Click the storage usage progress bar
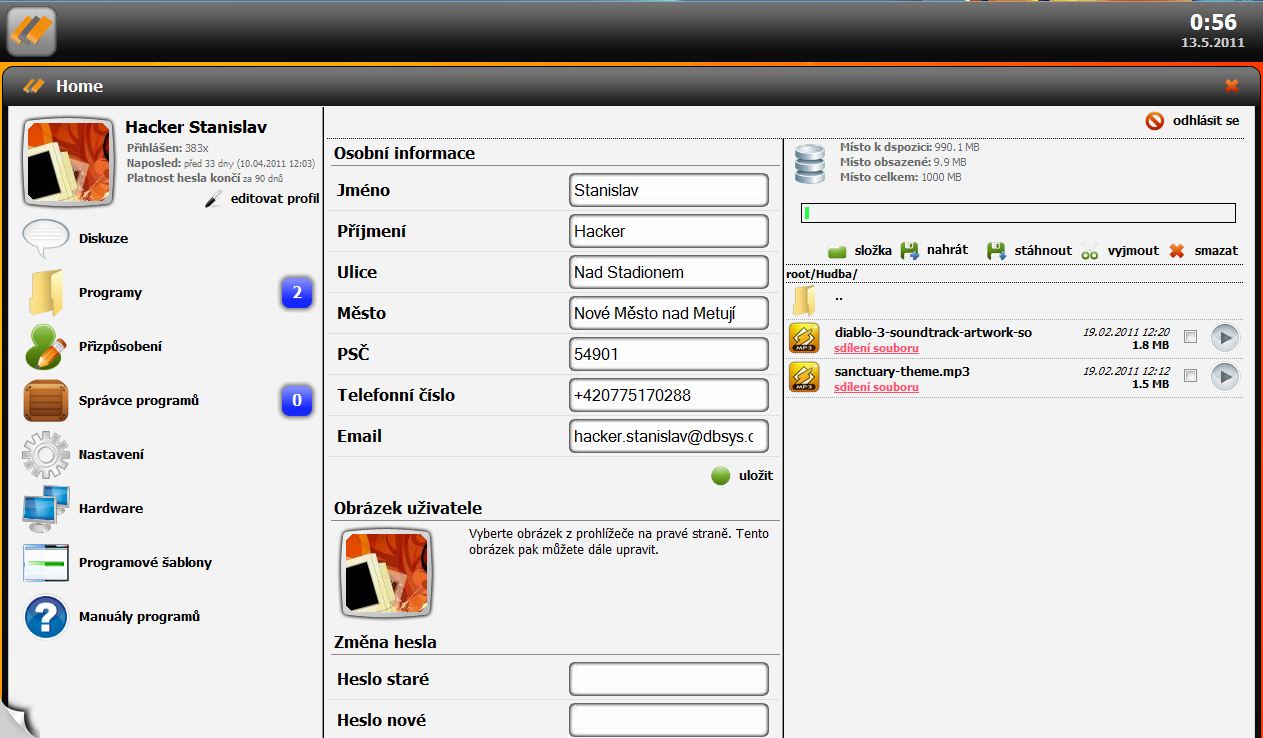Screen dimensions: 1263x738 [x=1018, y=213]
